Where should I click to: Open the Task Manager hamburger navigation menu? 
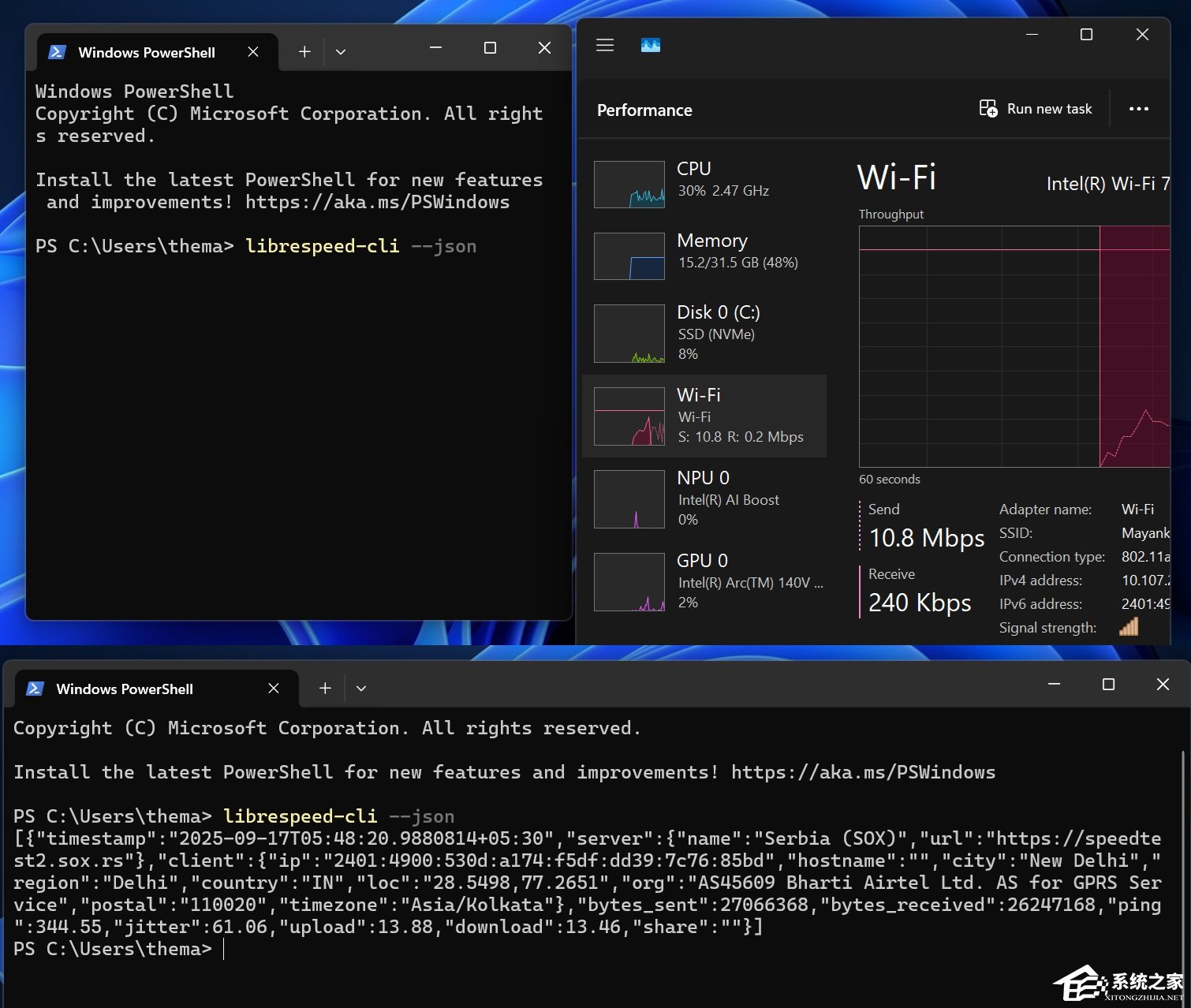point(604,45)
